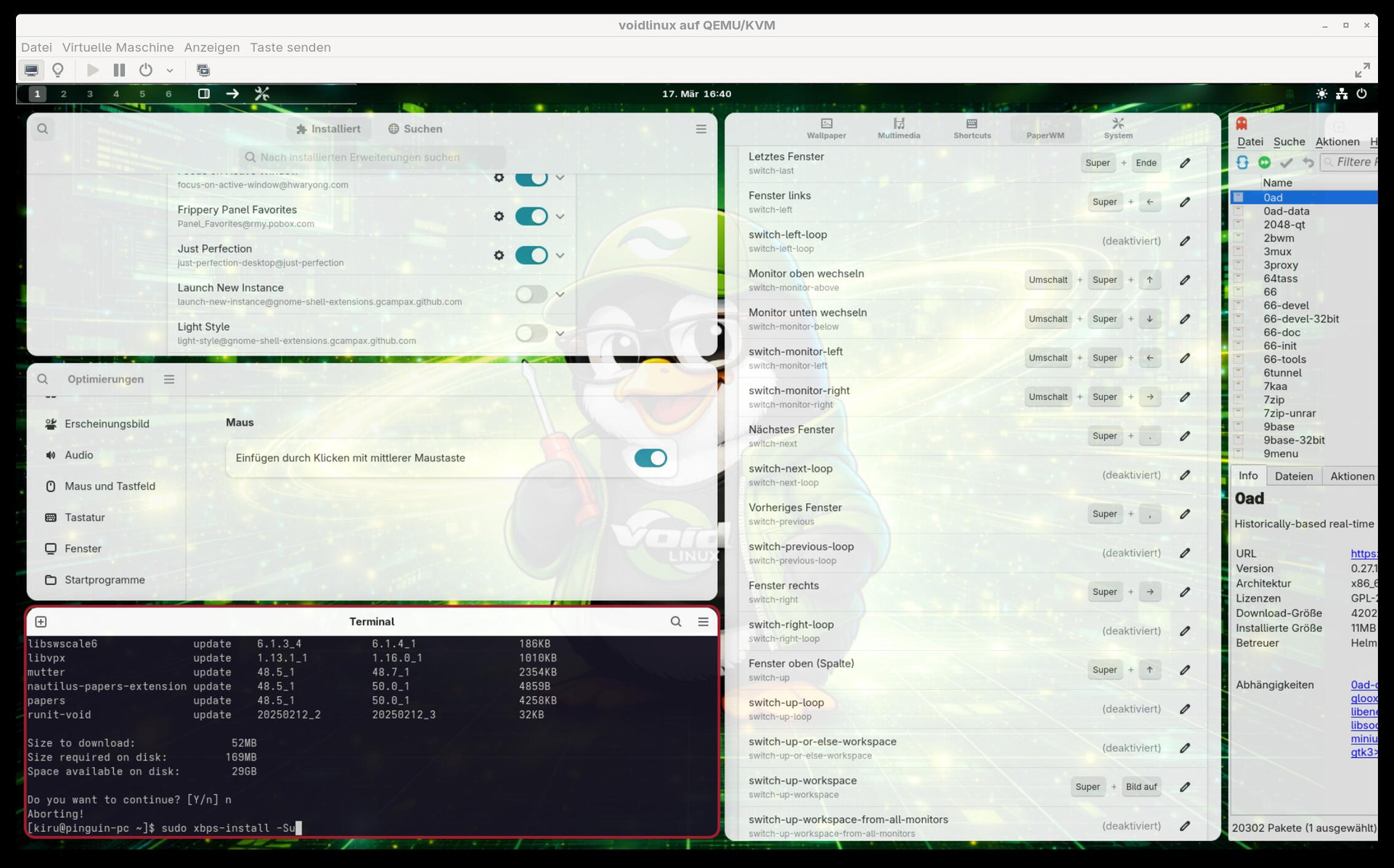Switch to the Suchen extensions tab
The image size is (1394, 868).
tap(415, 128)
